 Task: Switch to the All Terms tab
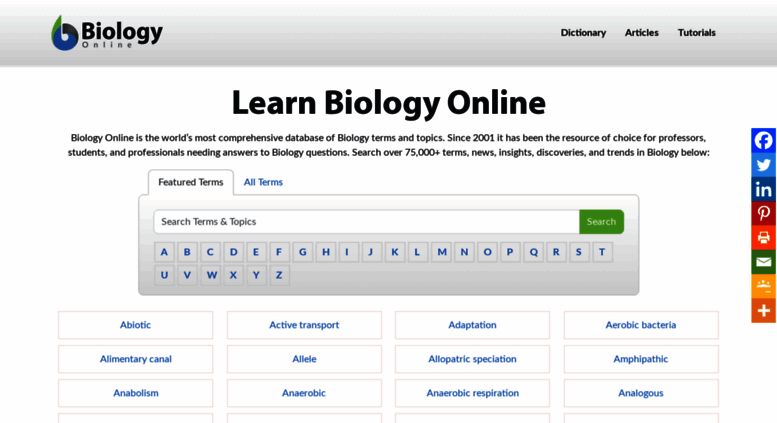click(x=263, y=182)
